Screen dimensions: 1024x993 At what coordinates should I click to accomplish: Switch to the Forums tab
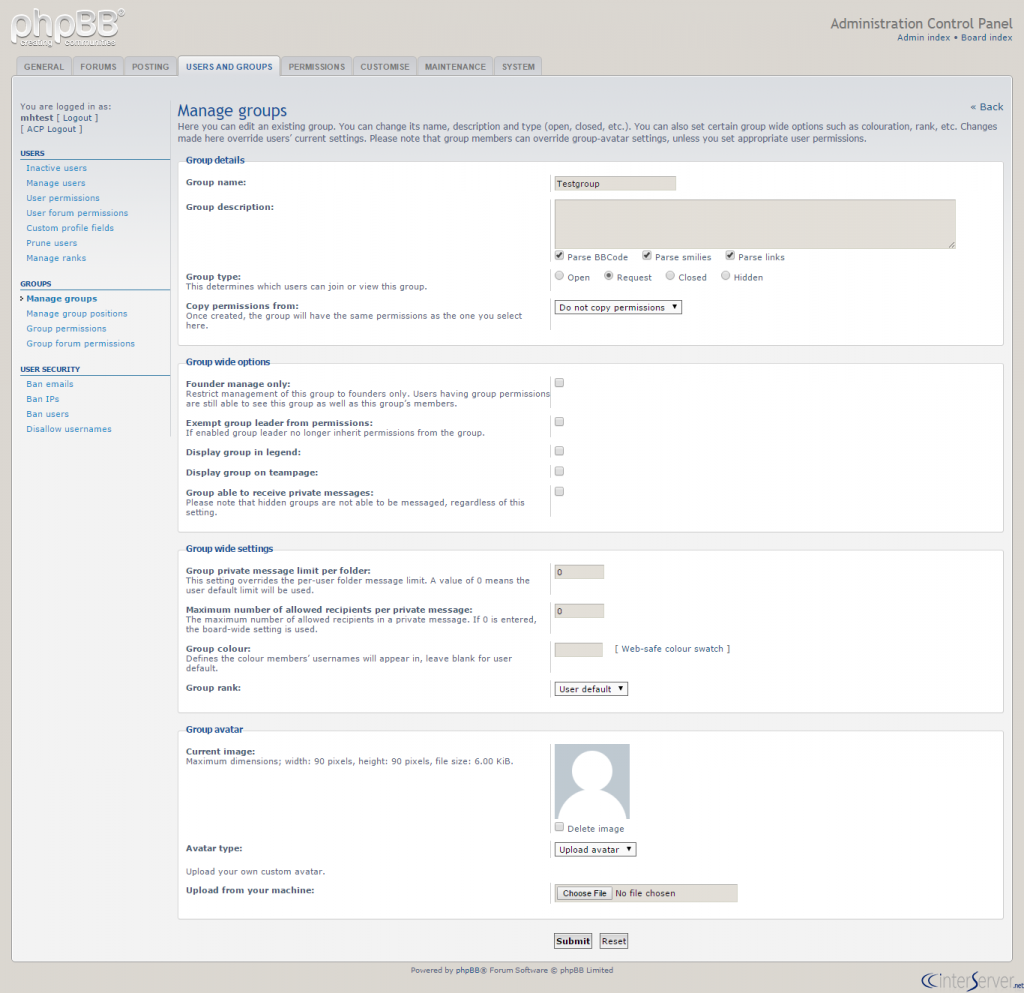tap(98, 67)
